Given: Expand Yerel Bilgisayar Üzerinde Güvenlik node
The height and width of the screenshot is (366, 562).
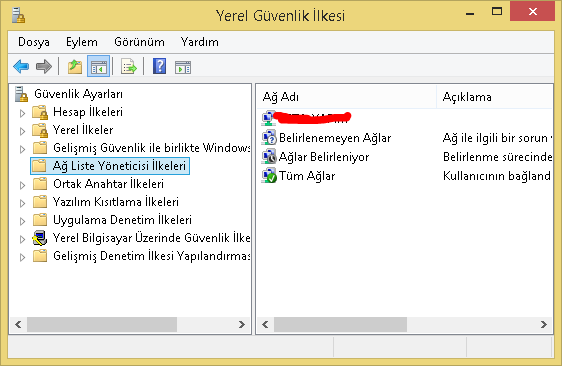Looking at the screenshot, I should (22, 239).
